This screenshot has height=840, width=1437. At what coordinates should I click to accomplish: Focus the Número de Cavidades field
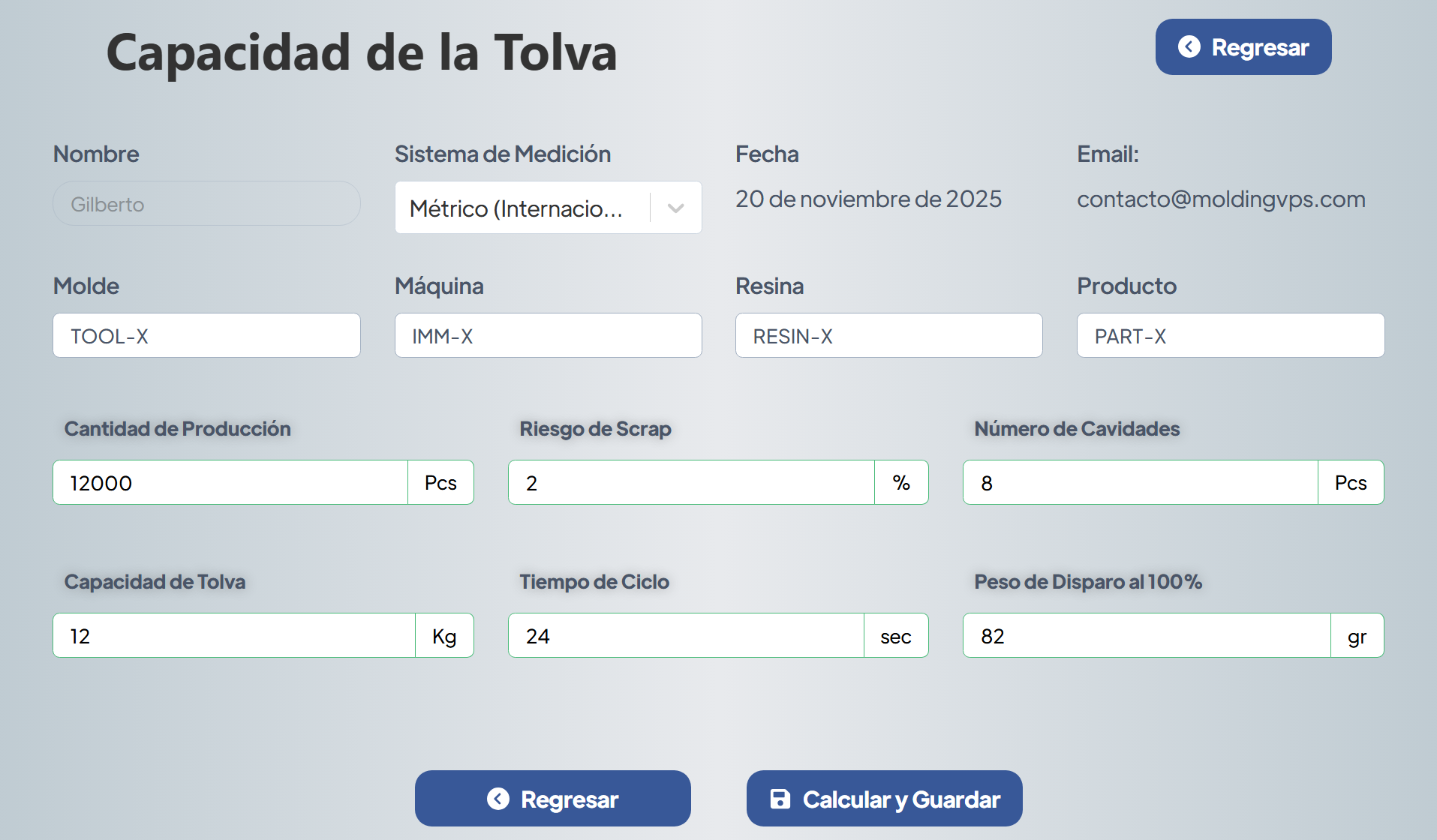tap(1140, 483)
